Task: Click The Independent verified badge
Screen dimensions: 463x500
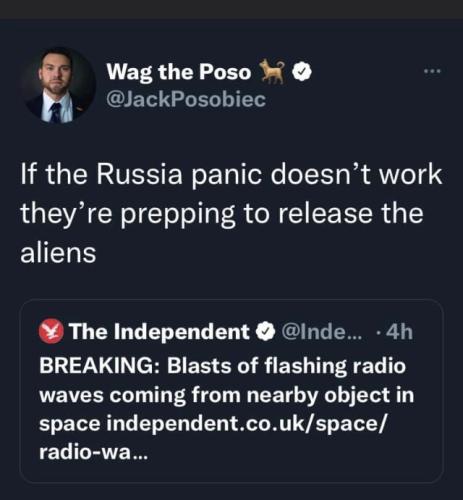Action: tap(265, 331)
